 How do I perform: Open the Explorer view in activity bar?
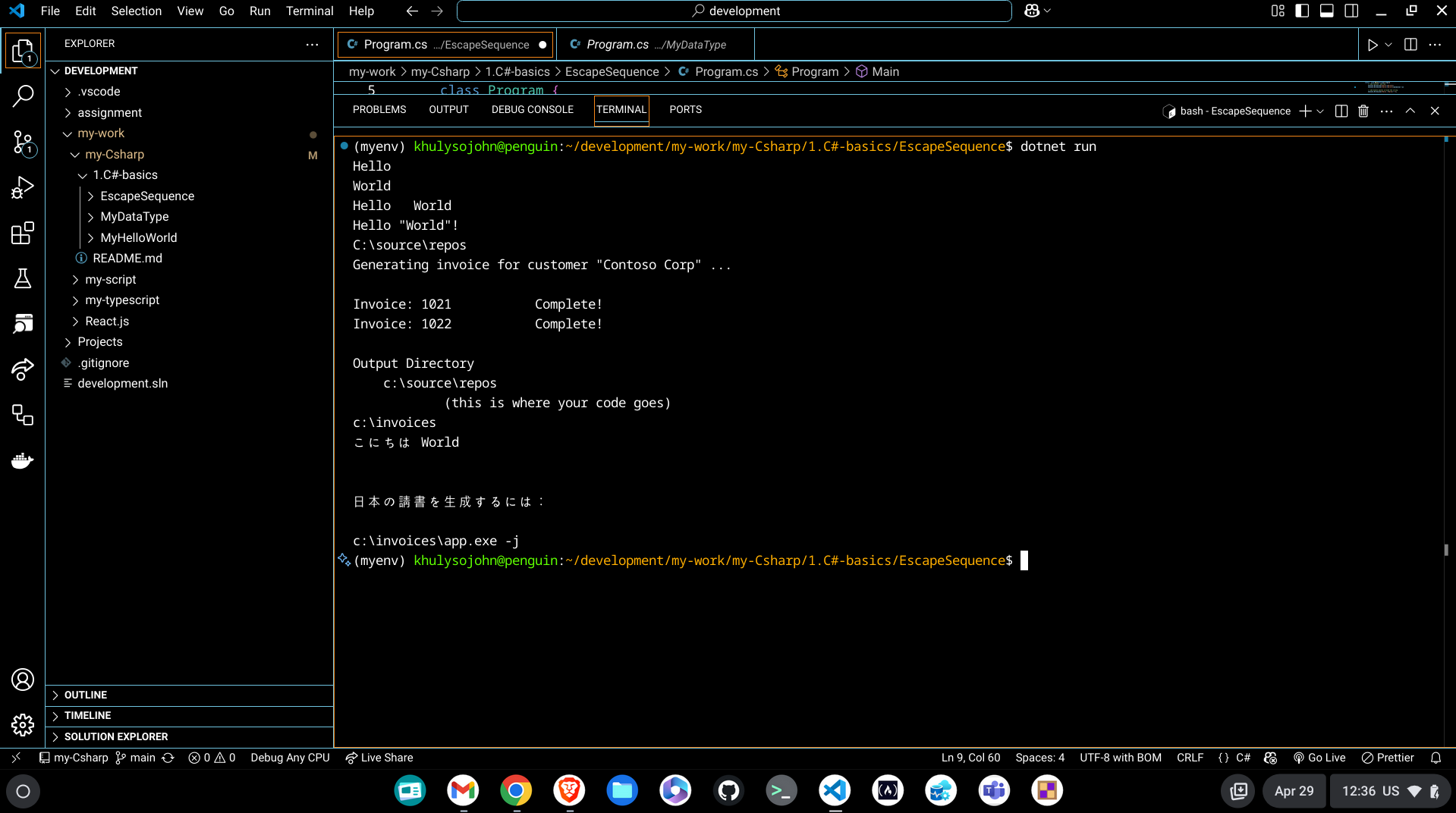pyautogui.click(x=23, y=52)
